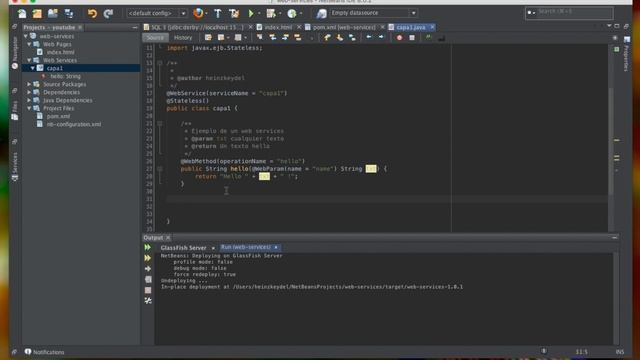This screenshot has width=640, height=360.
Task: Click the search field at top right
Action: click(x=569, y=13)
